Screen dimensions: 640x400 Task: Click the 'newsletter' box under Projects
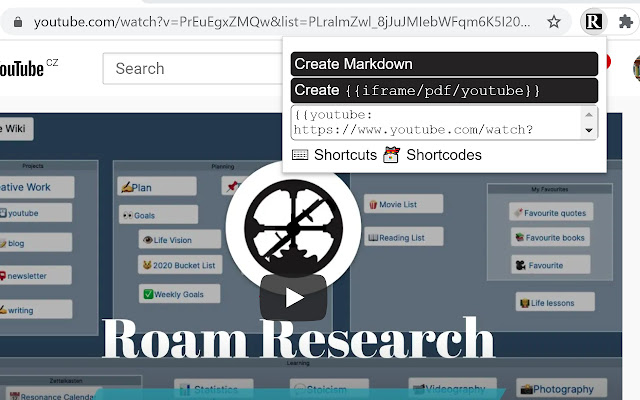click(36, 276)
